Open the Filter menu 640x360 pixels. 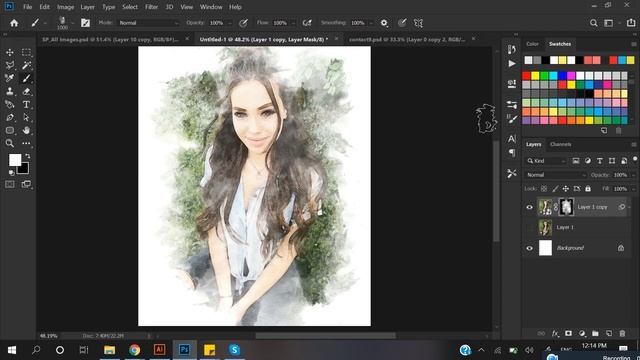coord(151,7)
